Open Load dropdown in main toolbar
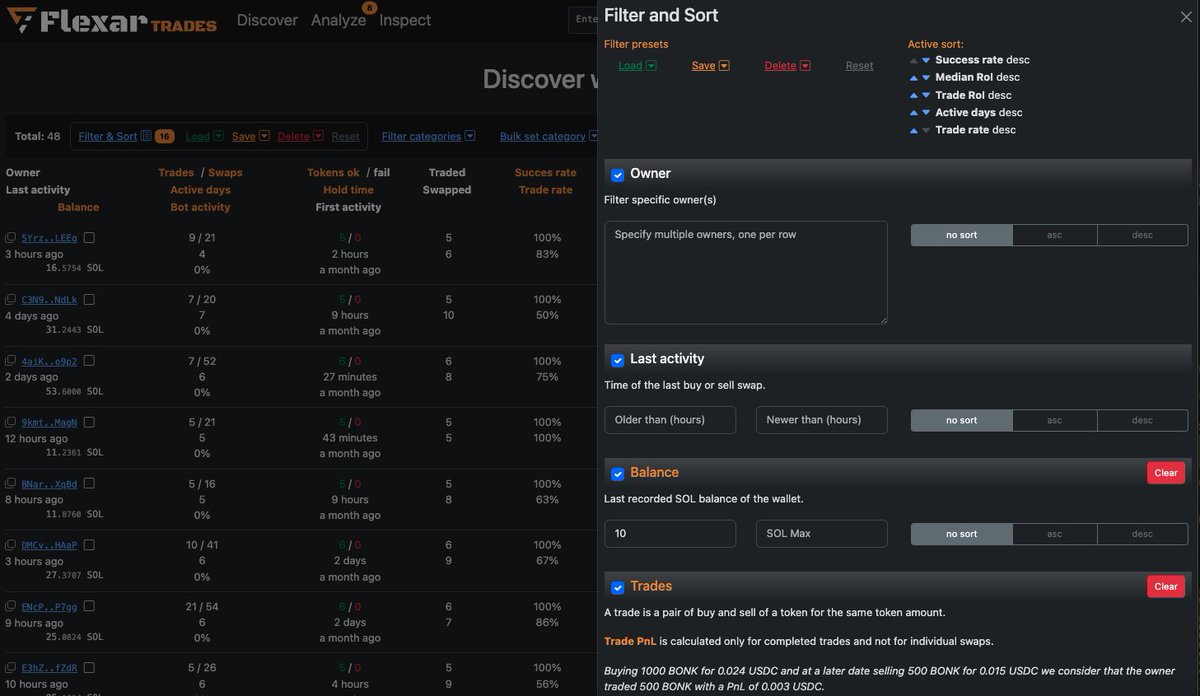Screen dimensions: 1200x696 pos(204,136)
